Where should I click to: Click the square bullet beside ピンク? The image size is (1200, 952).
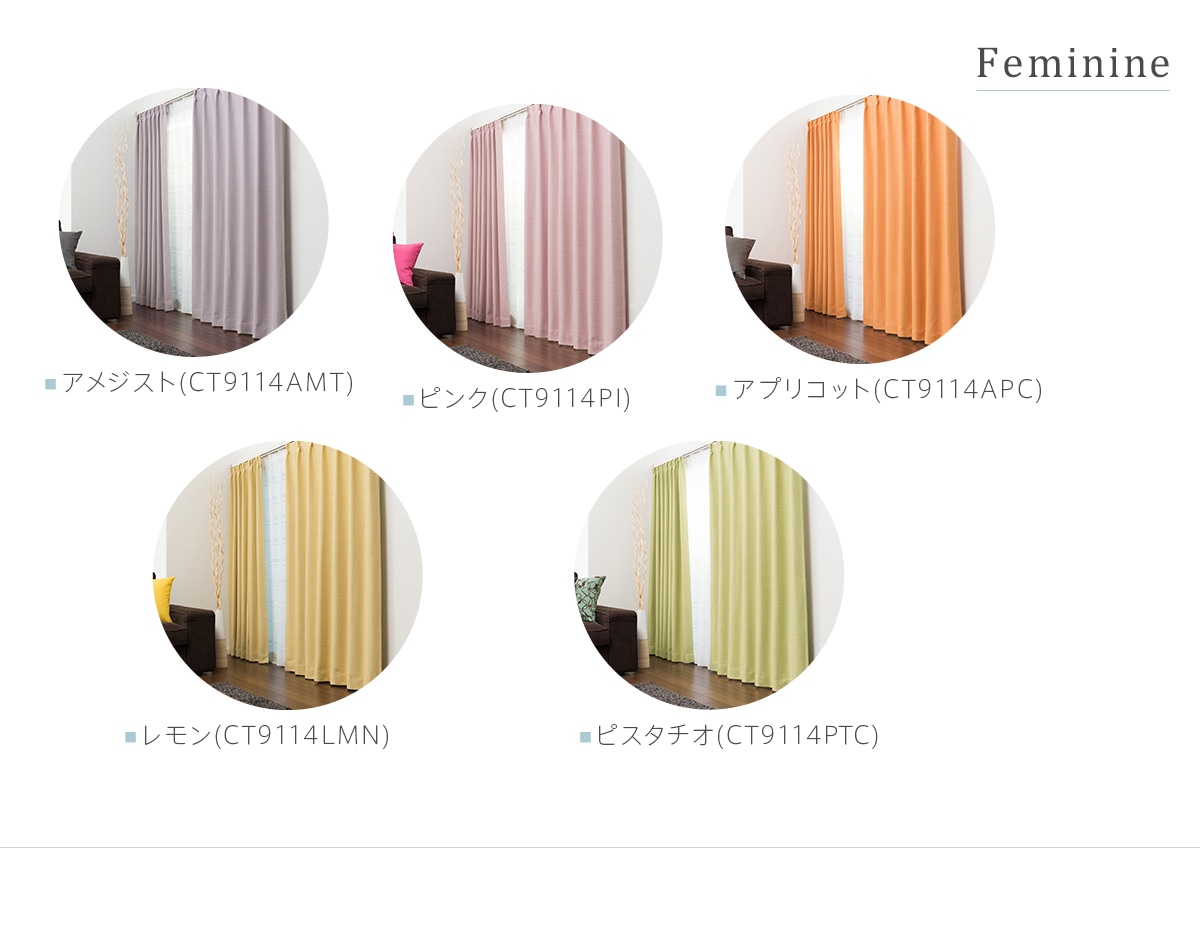tap(408, 400)
